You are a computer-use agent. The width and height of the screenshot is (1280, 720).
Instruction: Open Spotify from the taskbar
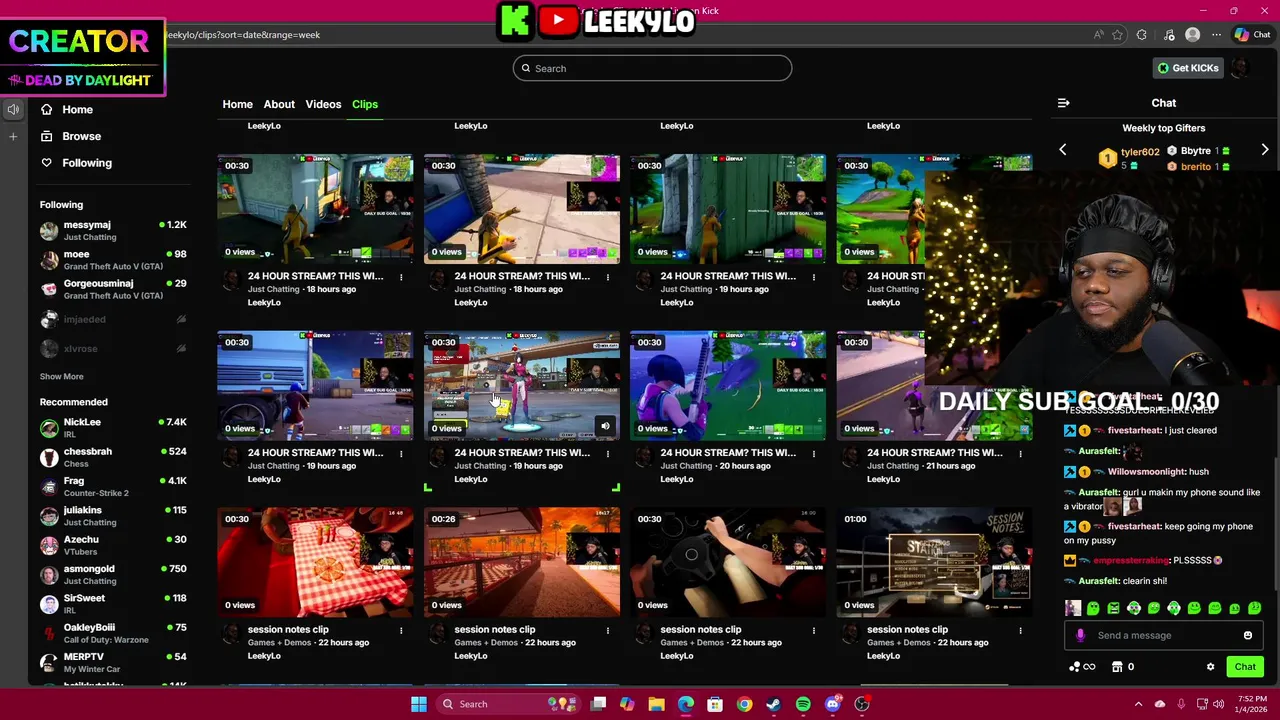point(803,704)
